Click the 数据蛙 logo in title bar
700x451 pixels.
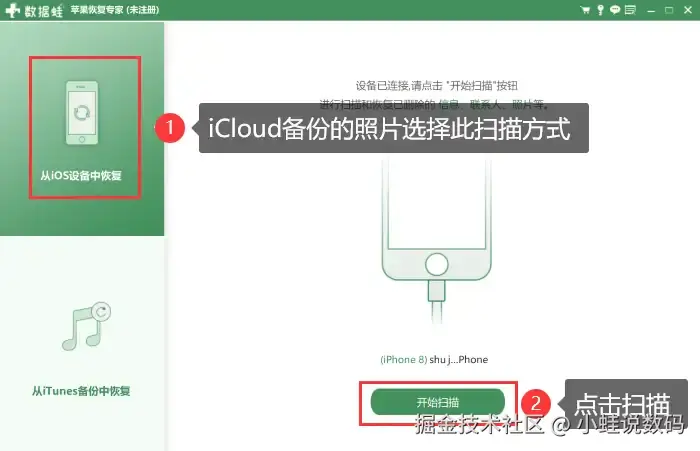[x=34, y=10]
